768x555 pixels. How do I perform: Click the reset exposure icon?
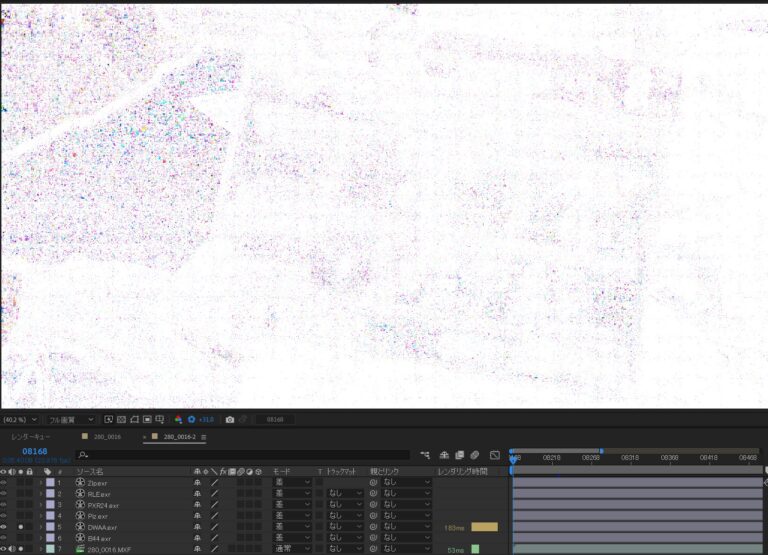(x=191, y=419)
